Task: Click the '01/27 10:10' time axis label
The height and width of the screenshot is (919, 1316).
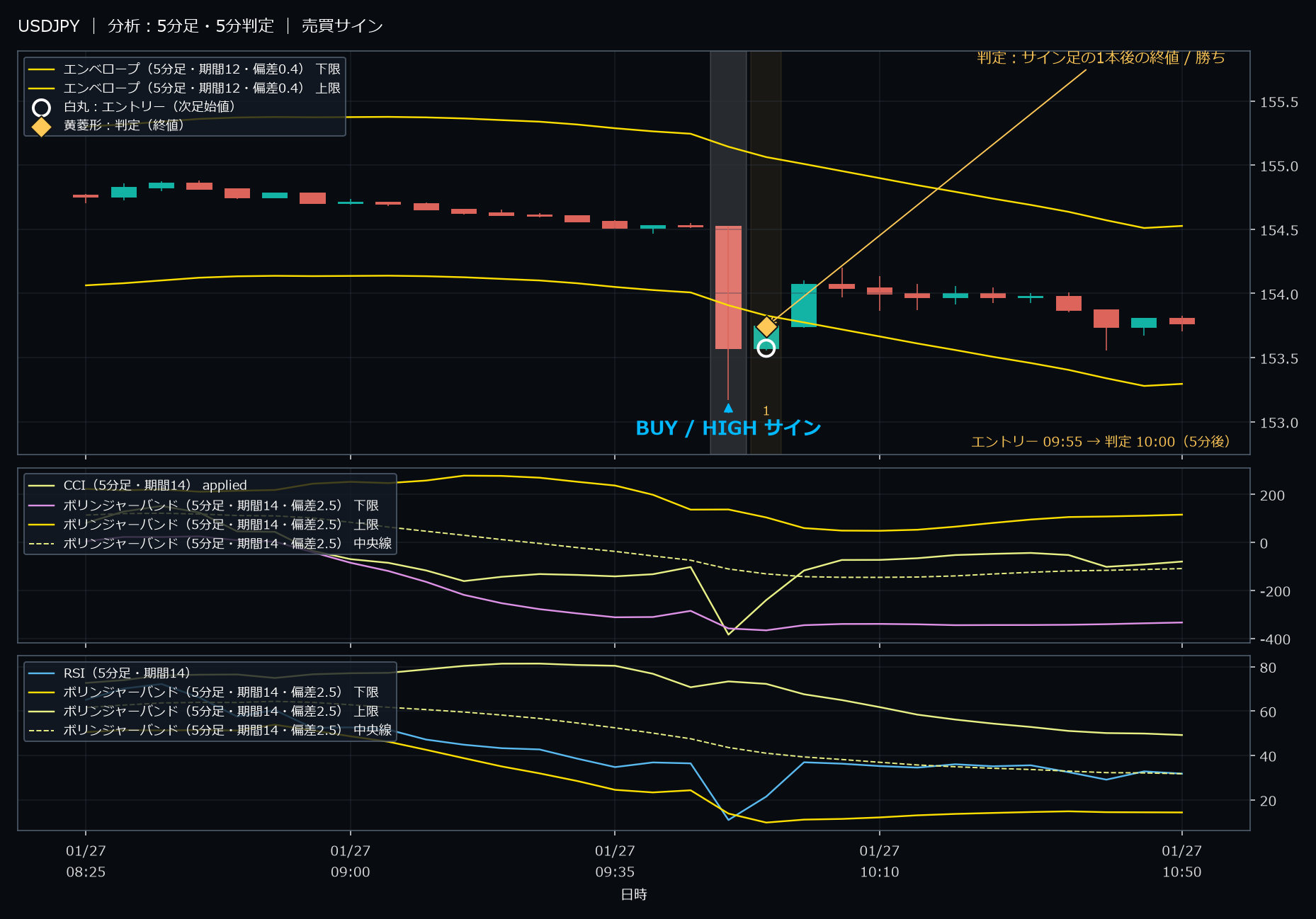Action: click(880, 862)
